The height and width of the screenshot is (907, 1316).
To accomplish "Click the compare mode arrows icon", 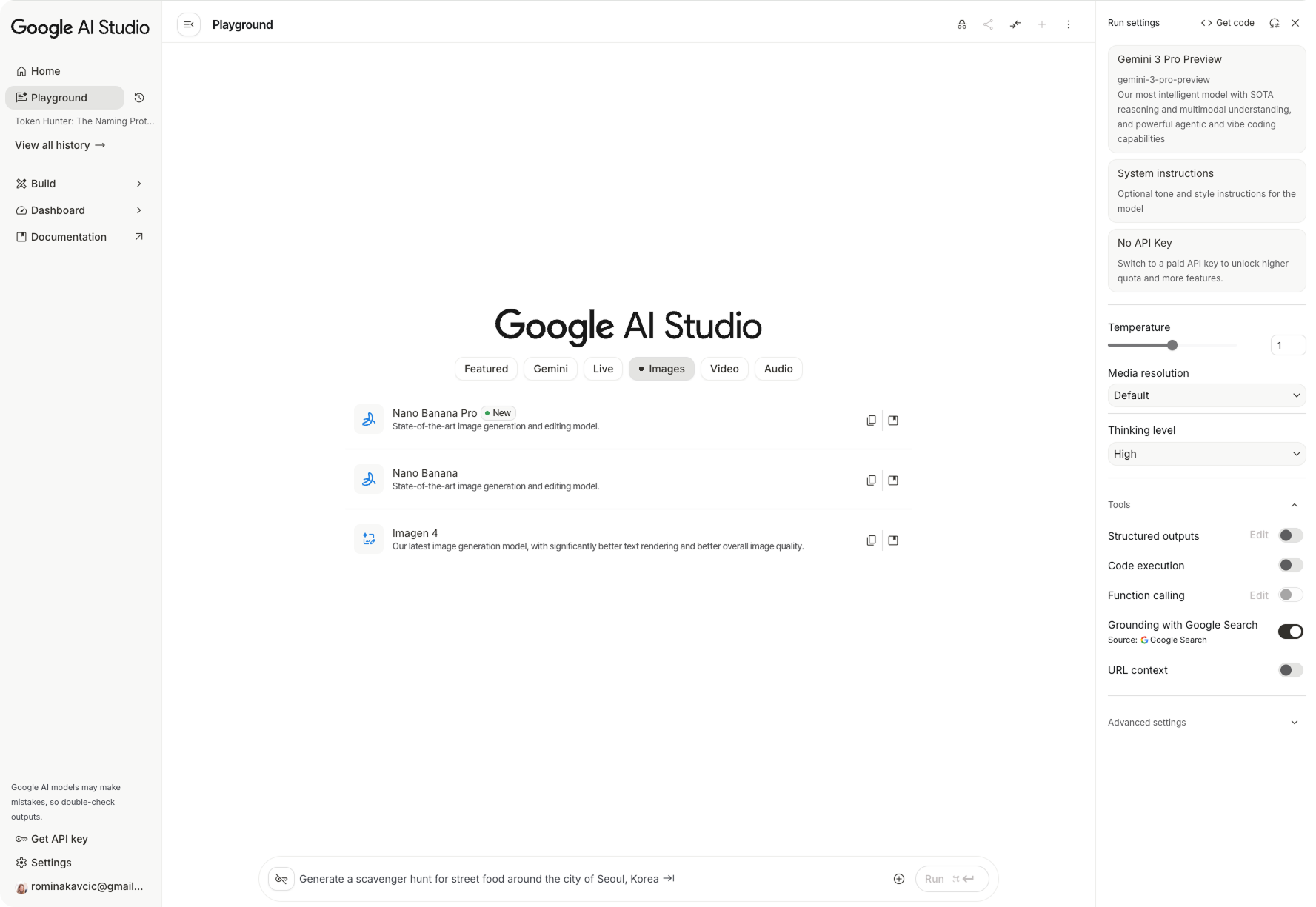I will 1015,24.
